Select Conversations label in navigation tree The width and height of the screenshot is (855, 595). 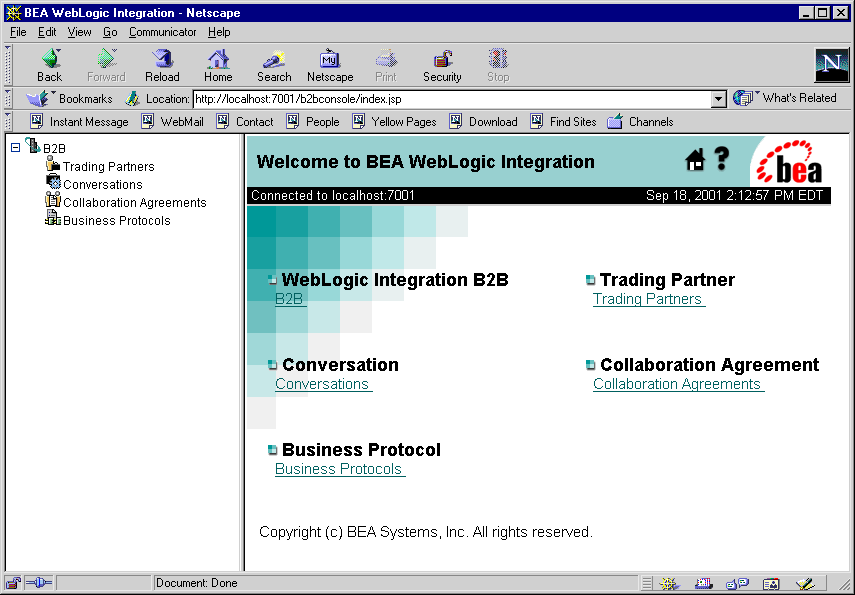pos(103,184)
